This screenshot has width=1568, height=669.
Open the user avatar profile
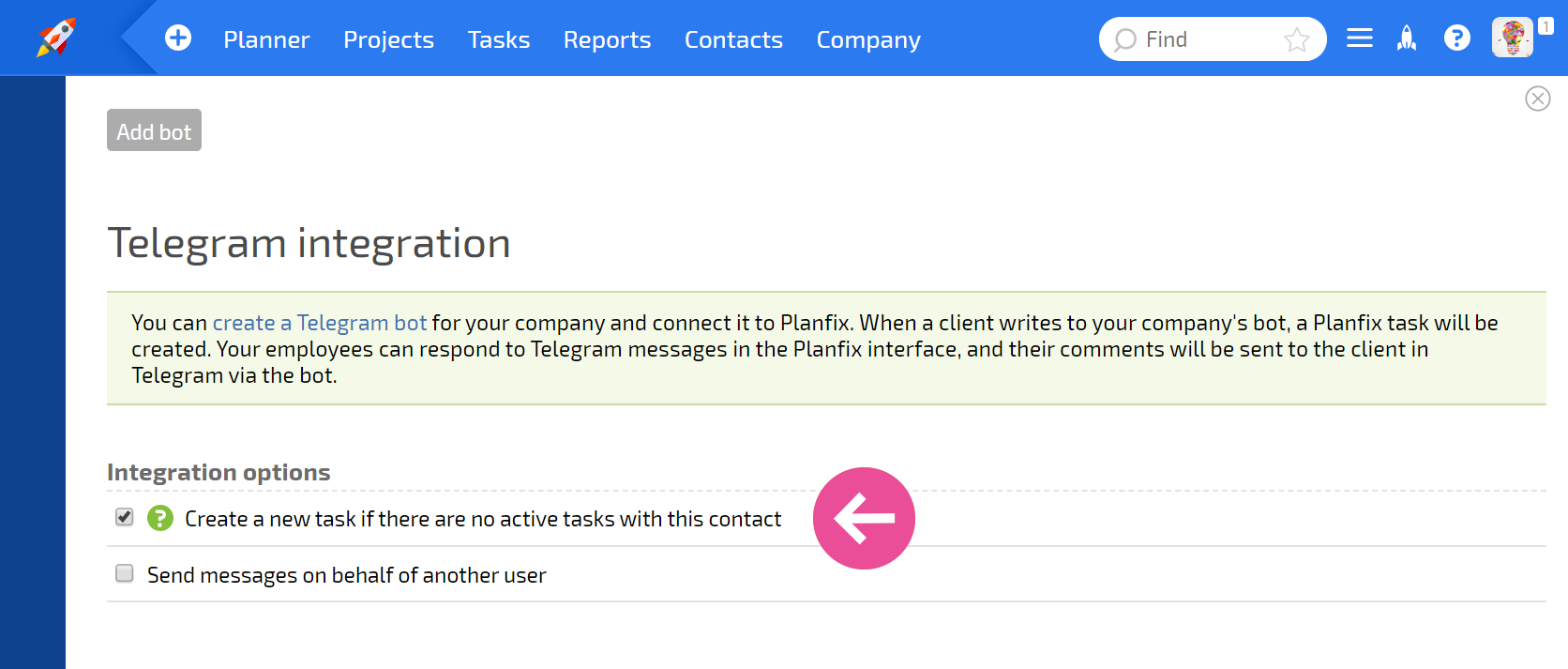click(1513, 38)
